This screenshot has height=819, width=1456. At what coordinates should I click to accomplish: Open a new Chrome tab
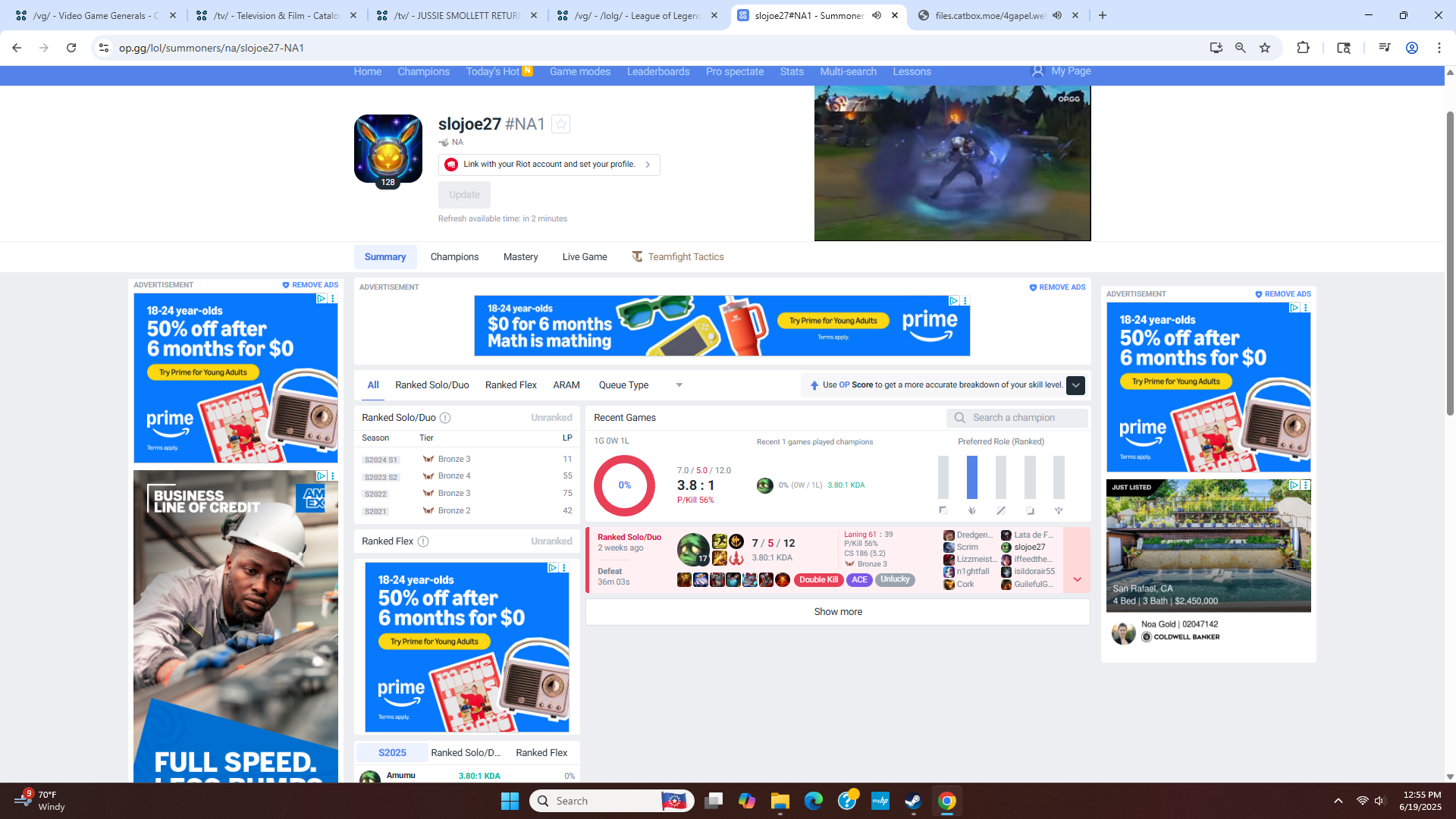1102,15
